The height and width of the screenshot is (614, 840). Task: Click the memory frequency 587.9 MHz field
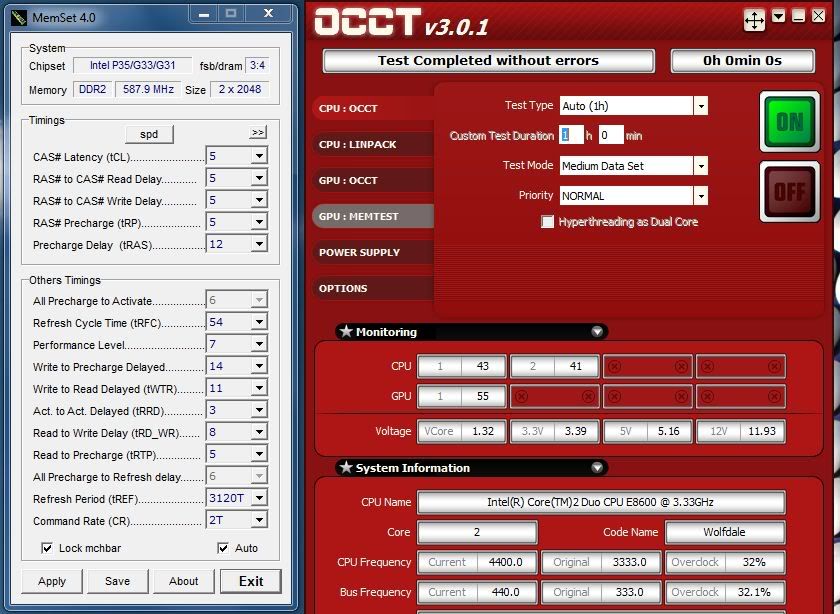148,89
